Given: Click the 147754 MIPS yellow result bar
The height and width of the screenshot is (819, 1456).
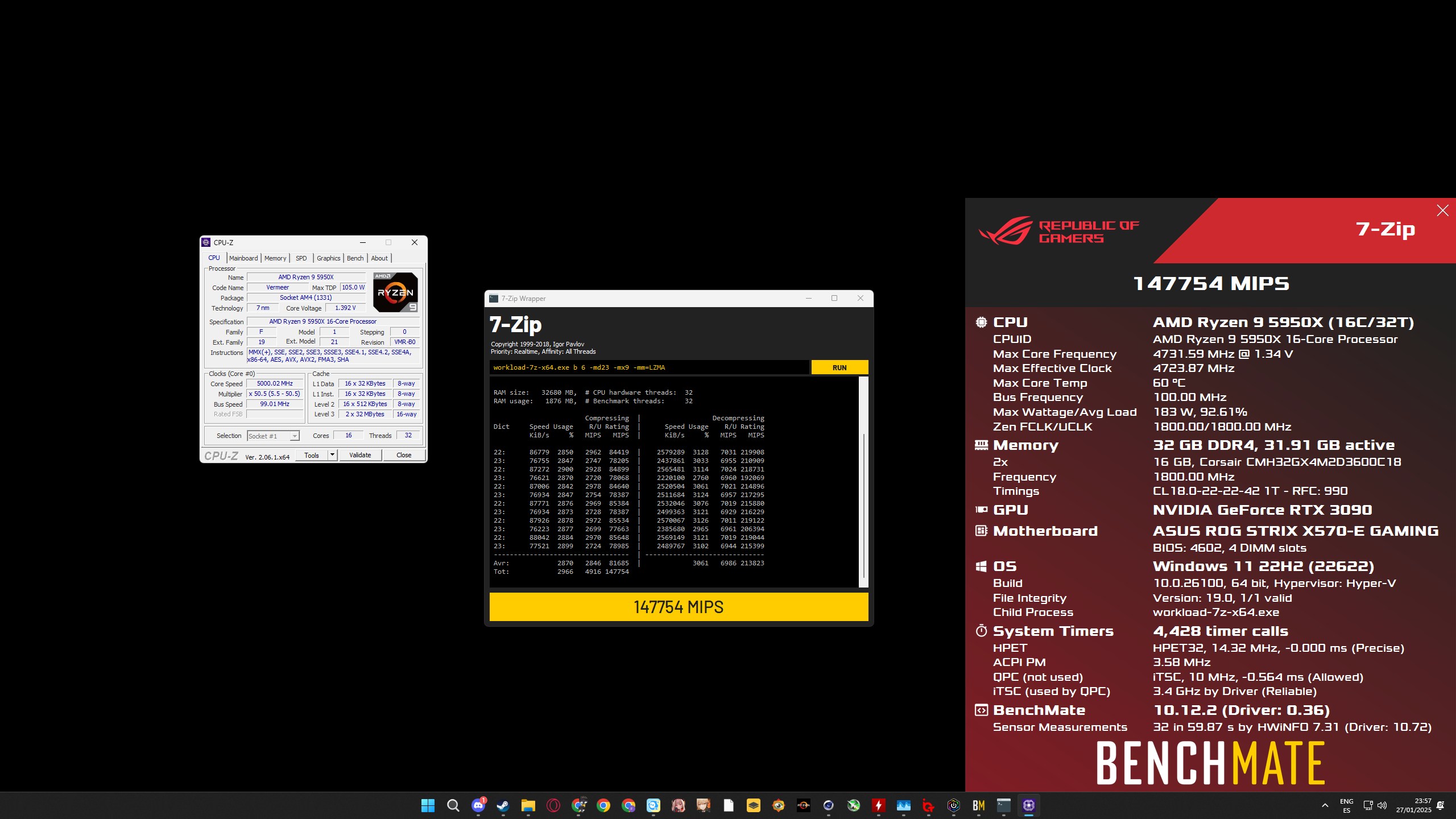Looking at the screenshot, I should pos(679,607).
